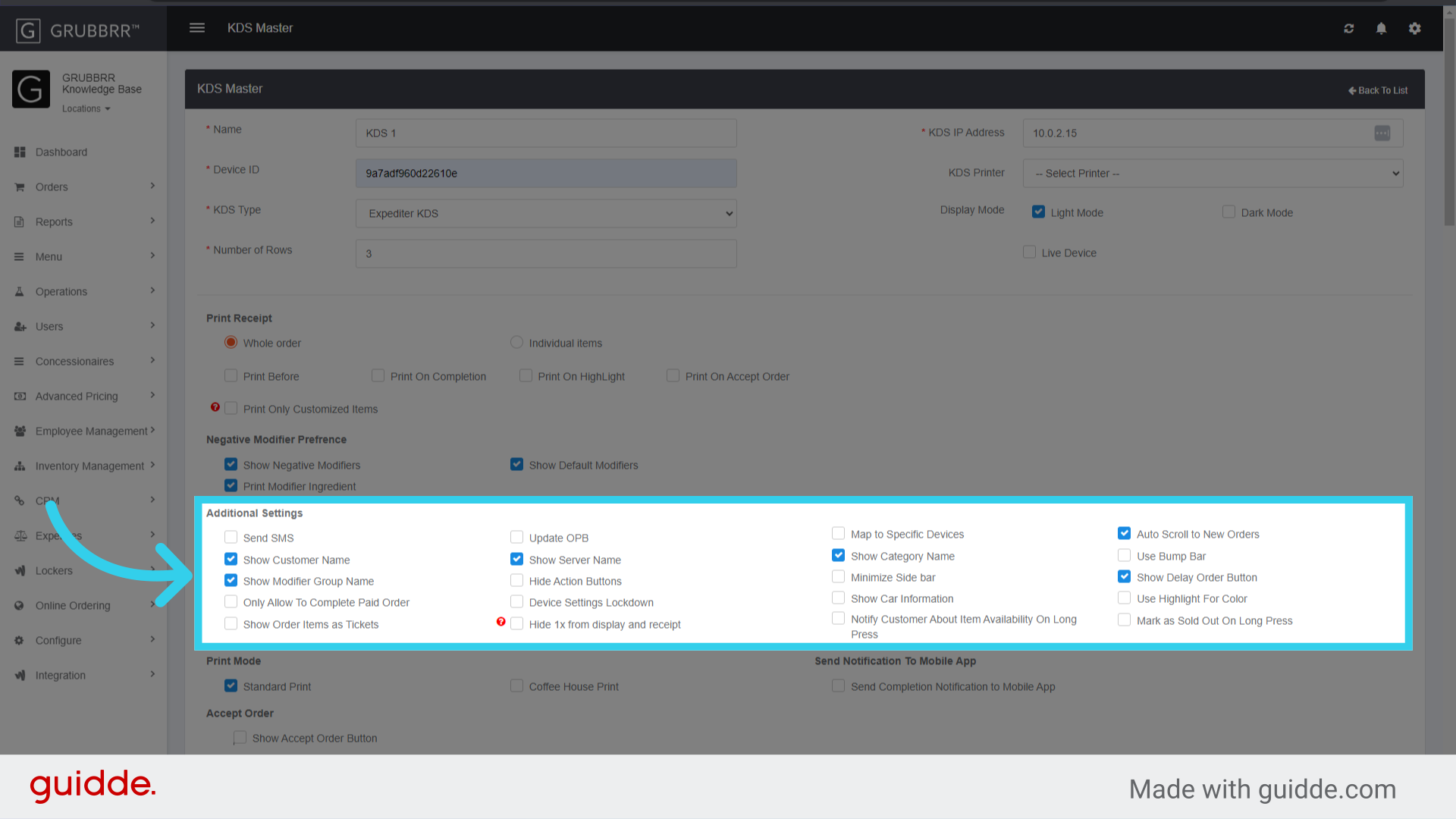The width and height of the screenshot is (1456, 819).
Task: Expand the Configure submenu chevron
Action: coord(152,639)
